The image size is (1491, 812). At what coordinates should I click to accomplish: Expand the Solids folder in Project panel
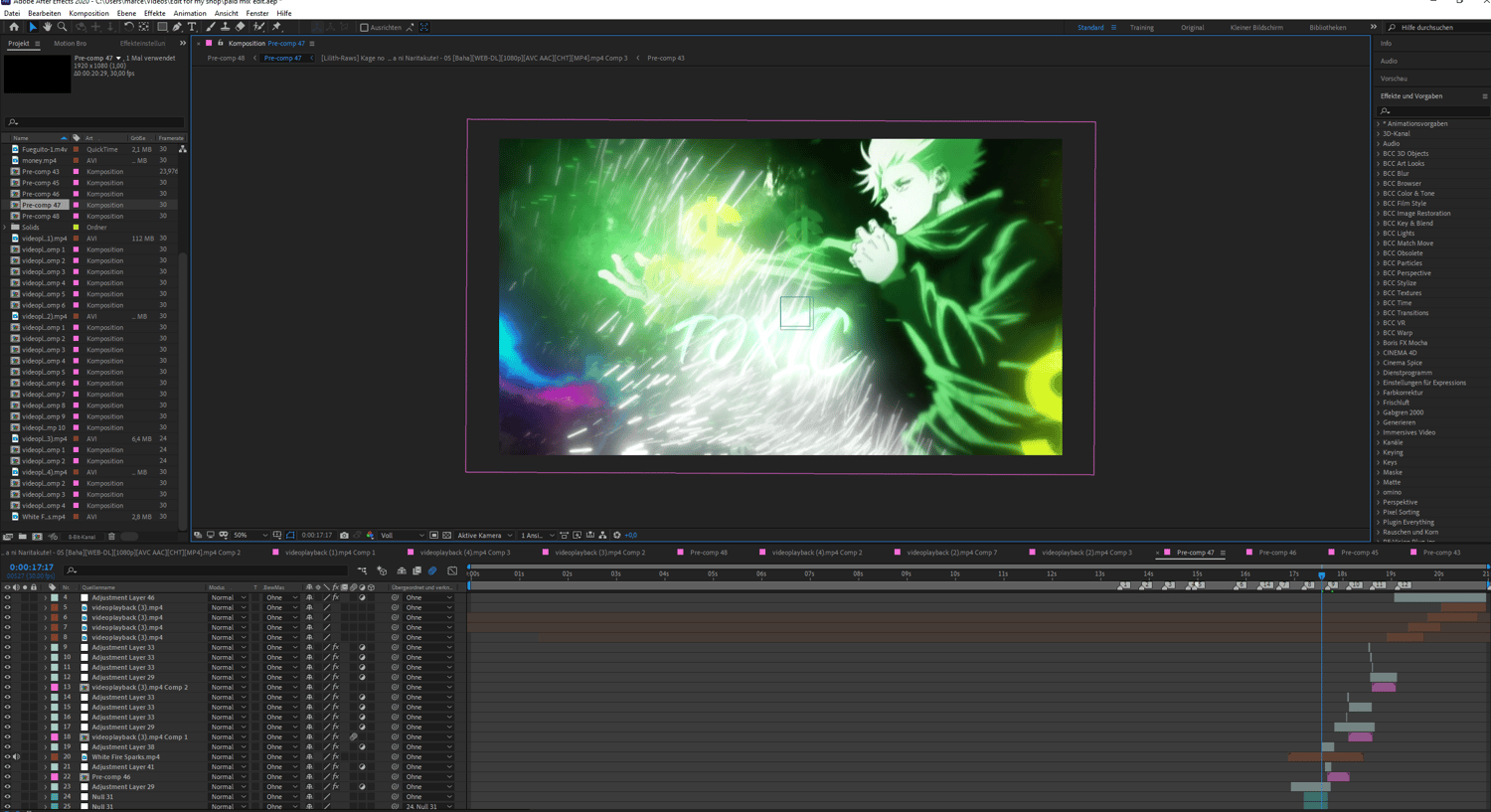[x=6, y=227]
